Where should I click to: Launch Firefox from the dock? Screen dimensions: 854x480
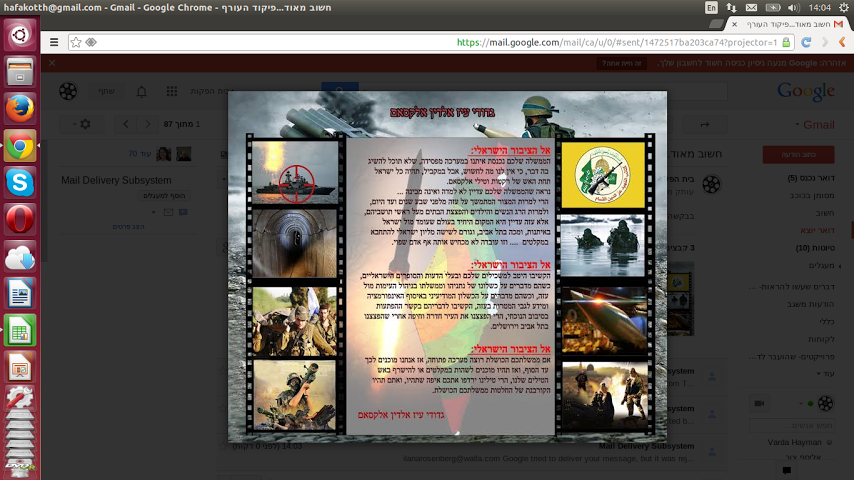tap(20, 108)
